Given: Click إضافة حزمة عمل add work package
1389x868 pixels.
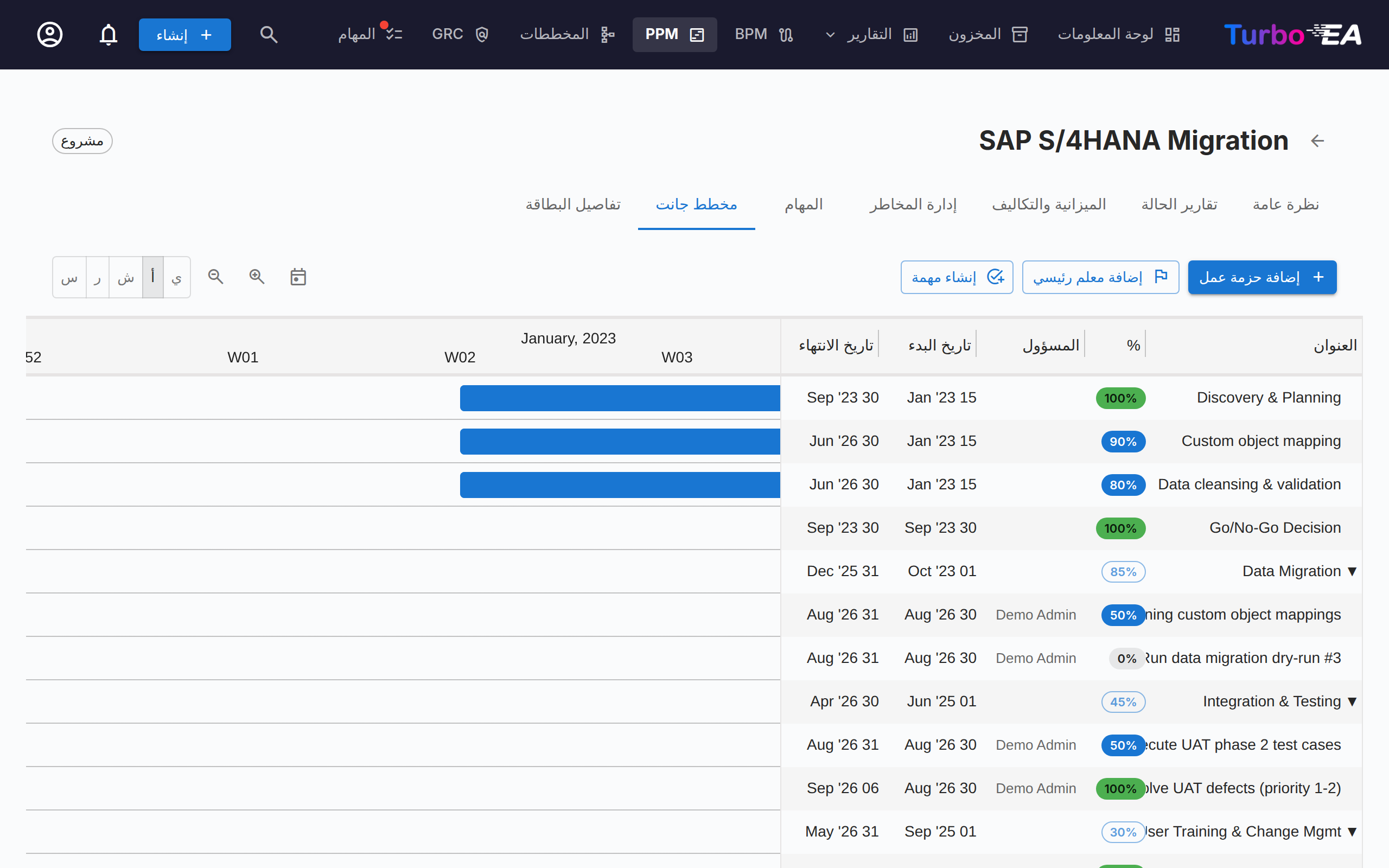Looking at the screenshot, I should coord(1262,277).
